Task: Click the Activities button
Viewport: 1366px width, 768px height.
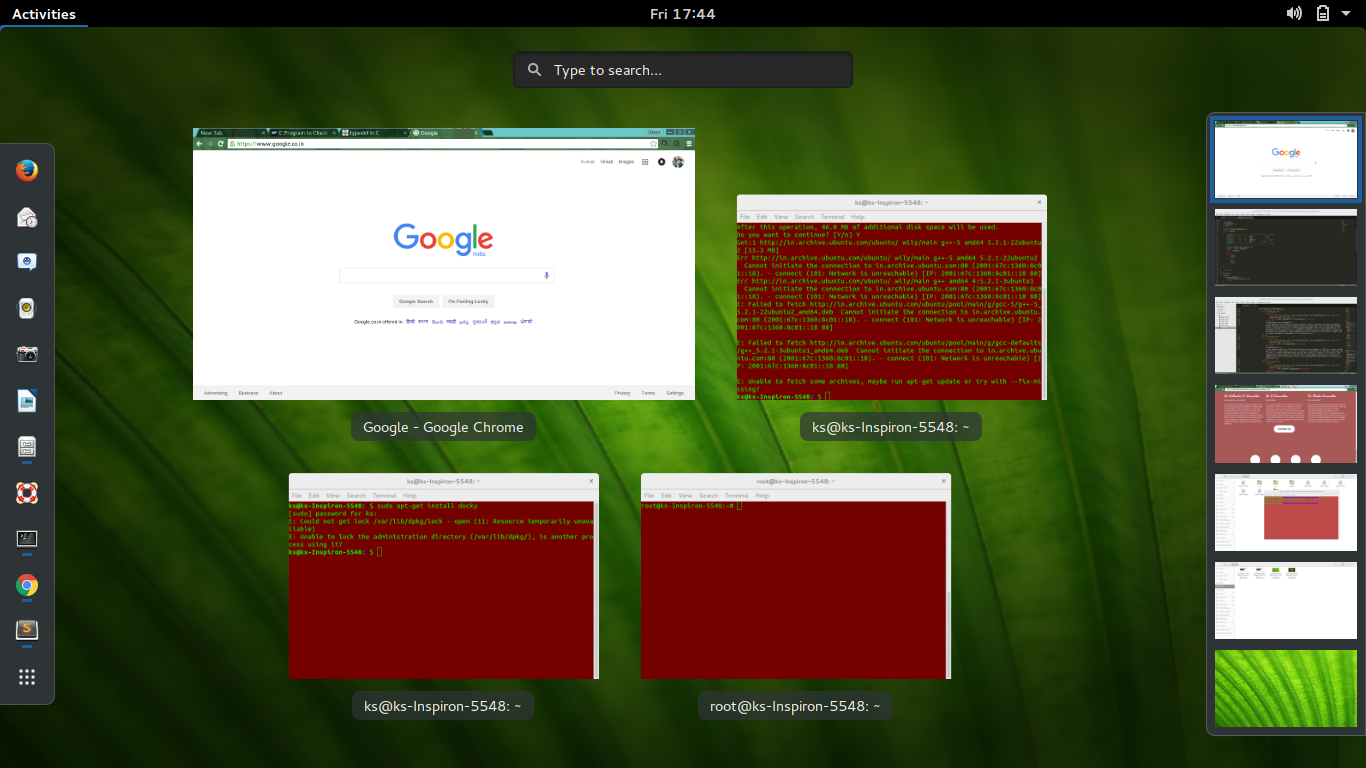Action: pos(44,13)
